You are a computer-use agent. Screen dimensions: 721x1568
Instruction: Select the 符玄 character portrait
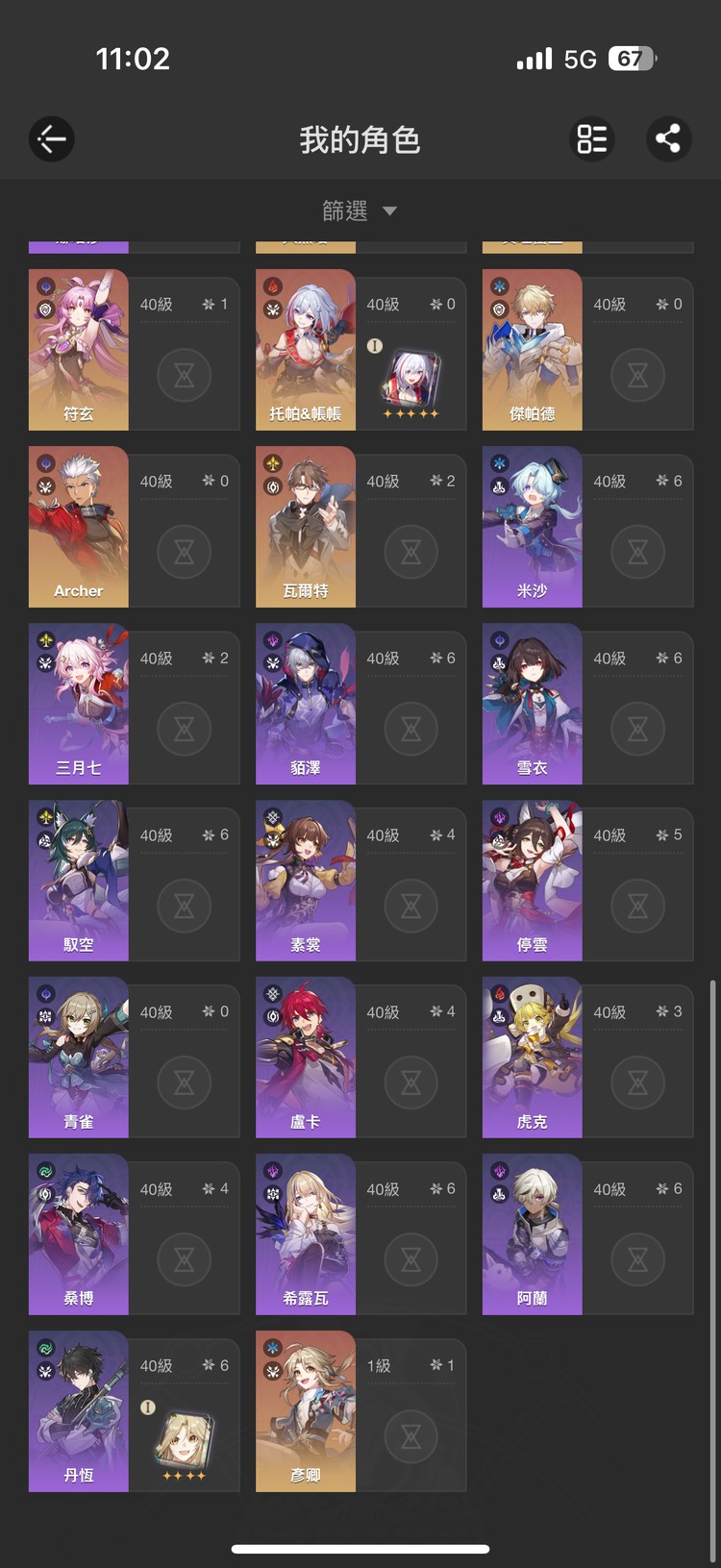click(79, 350)
